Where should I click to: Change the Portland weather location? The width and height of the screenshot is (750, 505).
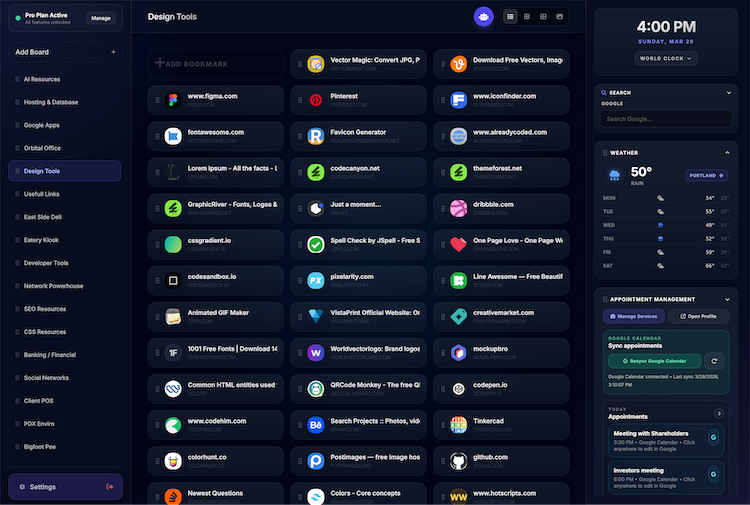(706, 176)
